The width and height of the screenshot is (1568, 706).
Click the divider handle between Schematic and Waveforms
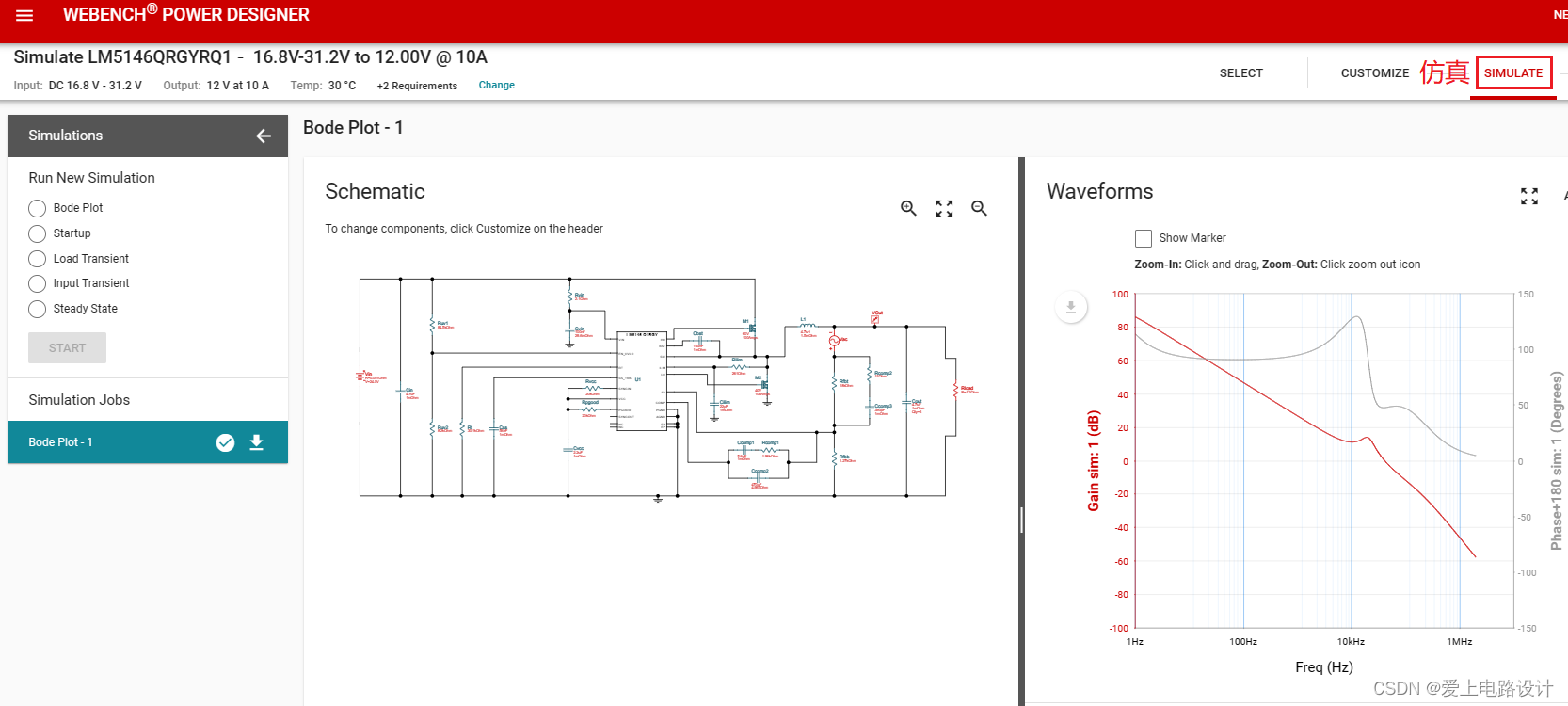tap(1021, 521)
